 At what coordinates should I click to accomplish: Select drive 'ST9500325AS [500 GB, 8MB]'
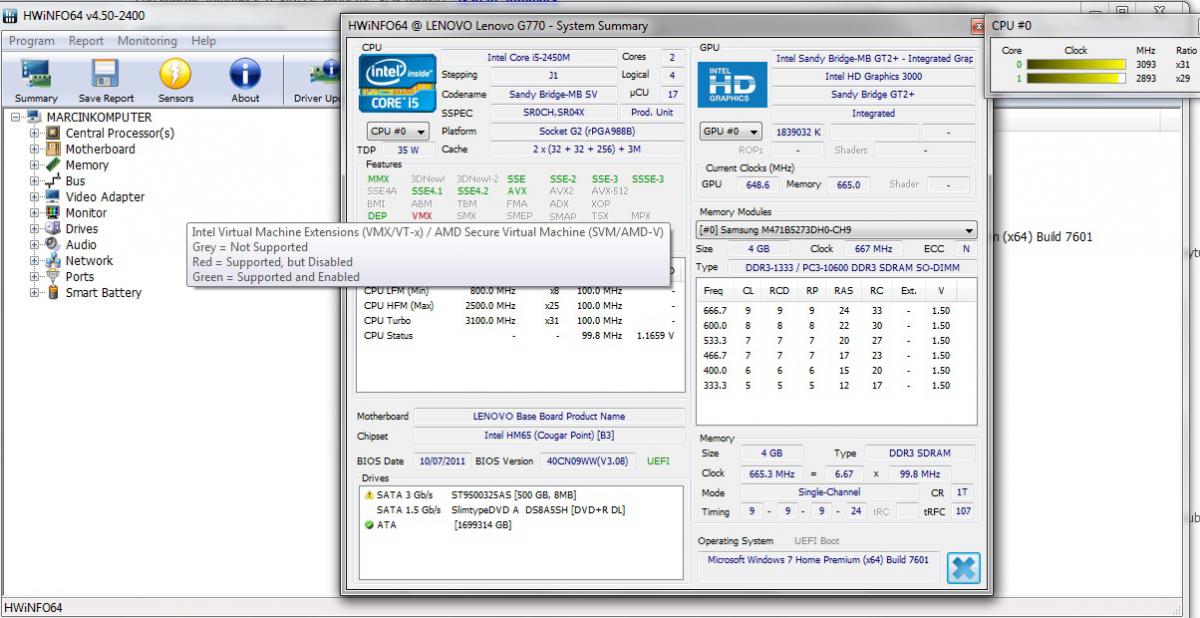tap(513, 495)
